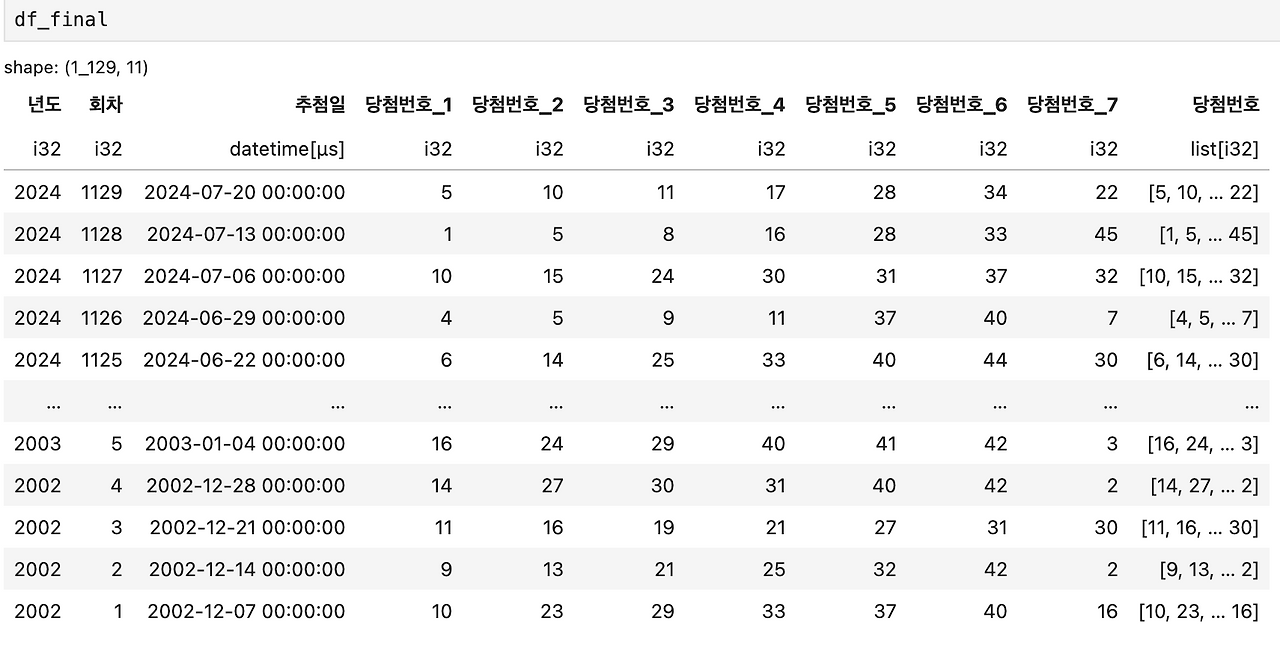Image resolution: width=1280 pixels, height=645 pixels.
Task: Select the 2024-07-20 00:00:00 date cell
Action: pyautogui.click(x=244, y=192)
